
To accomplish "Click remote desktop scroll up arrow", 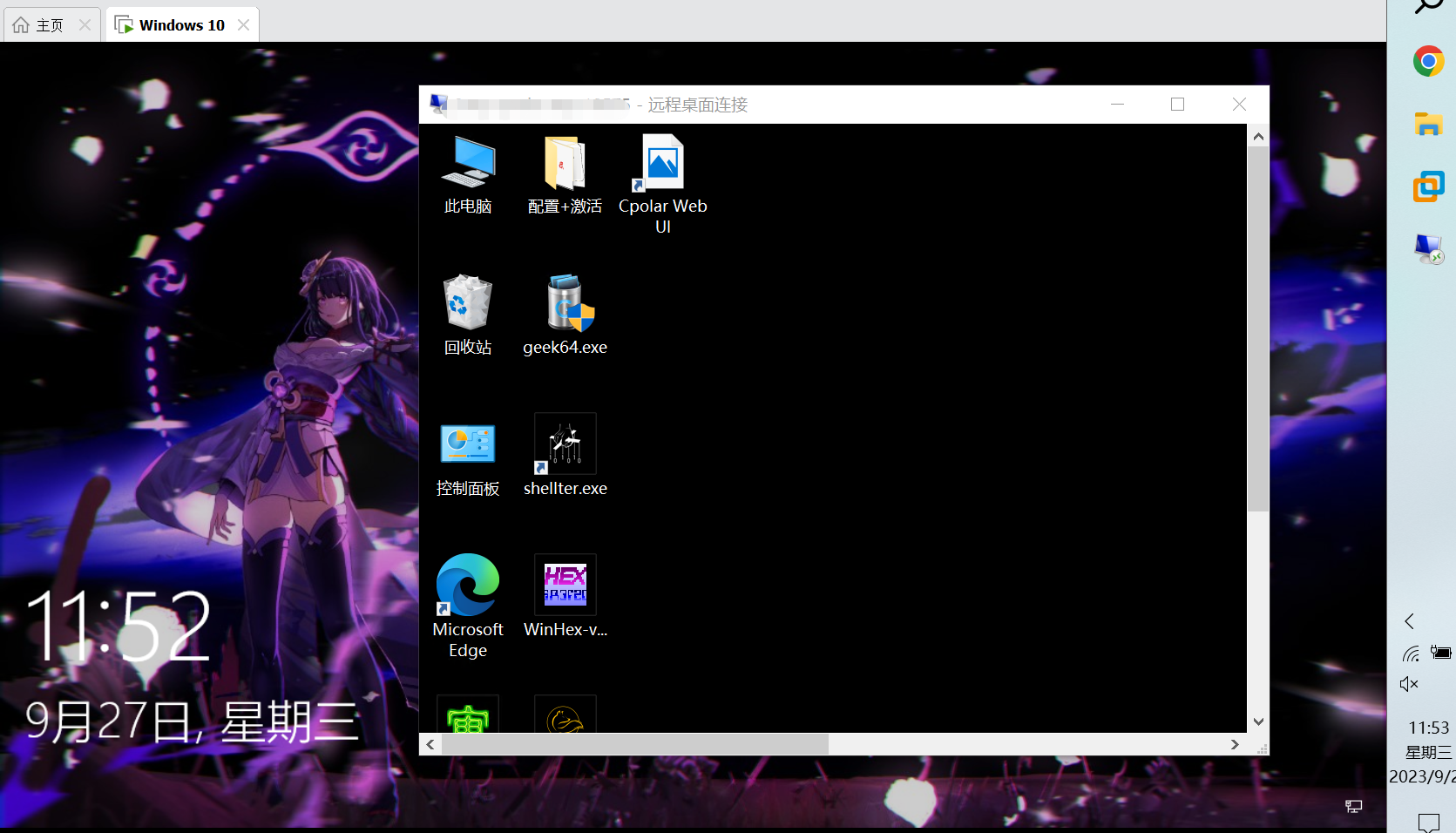I will click(1258, 136).
